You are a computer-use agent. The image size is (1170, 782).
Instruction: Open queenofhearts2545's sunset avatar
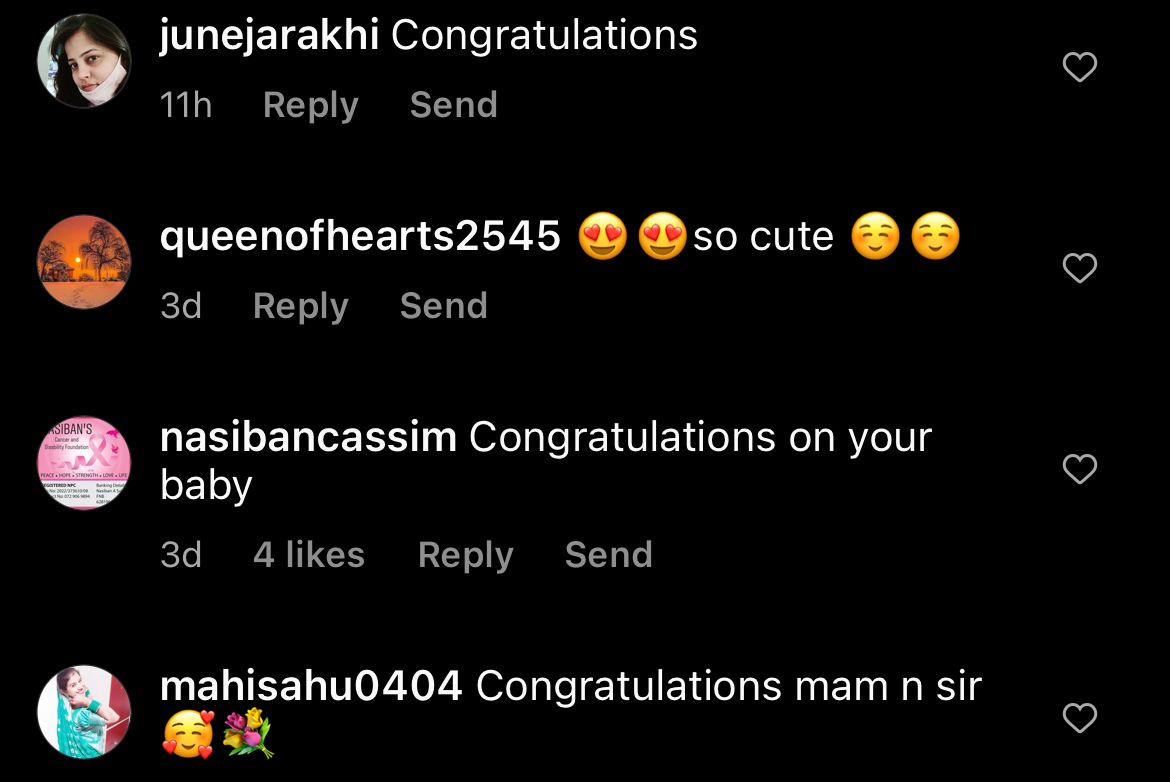click(84, 262)
